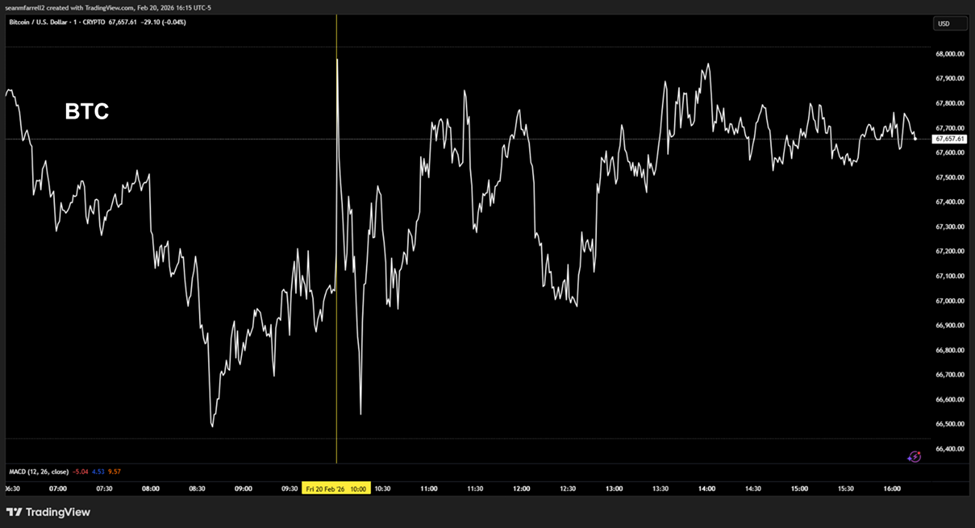The width and height of the screenshot is (975, 528).
Task: Click the 16:00 label on the time axis
Action: (x=892, y=488)
